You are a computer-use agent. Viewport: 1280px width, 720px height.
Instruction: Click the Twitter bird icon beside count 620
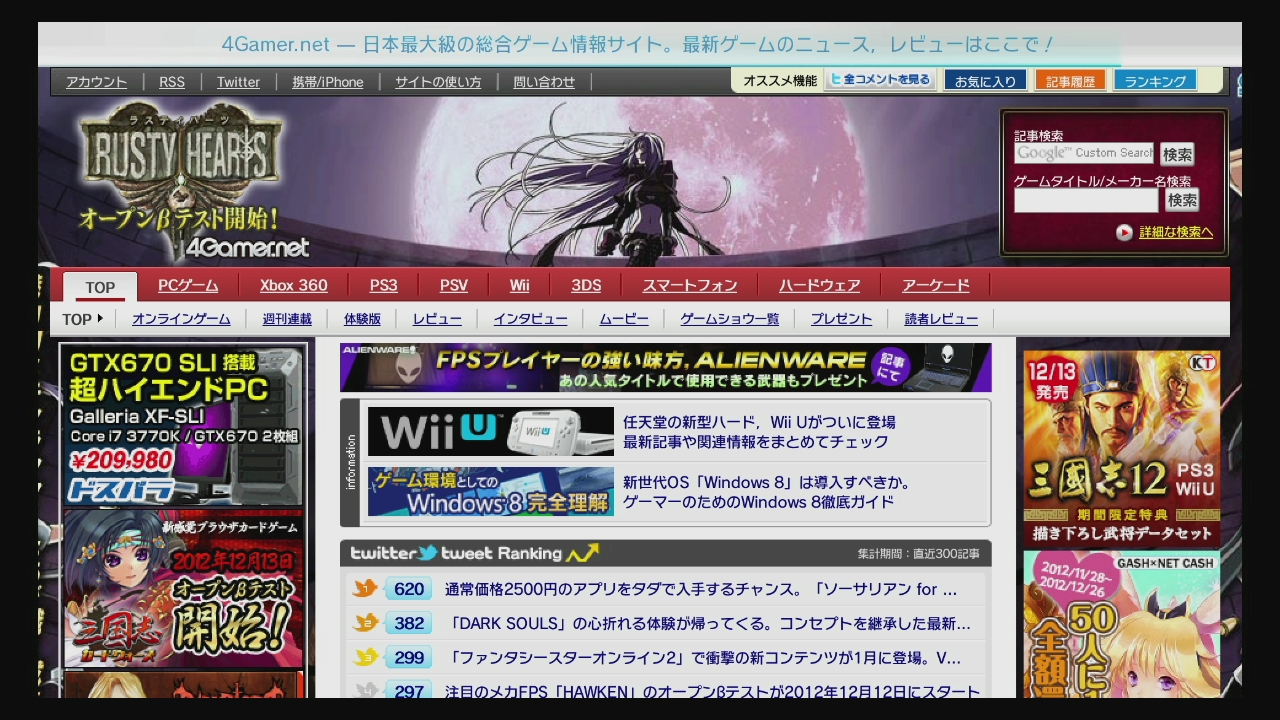coord(364,589)
